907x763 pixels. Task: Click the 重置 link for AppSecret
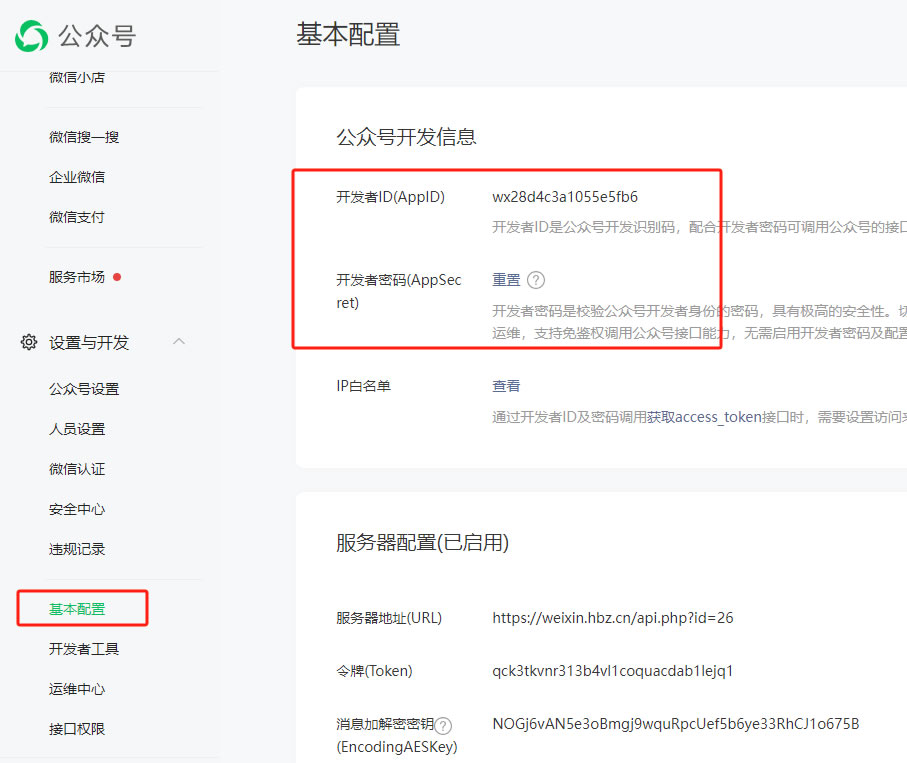point(506,280)
